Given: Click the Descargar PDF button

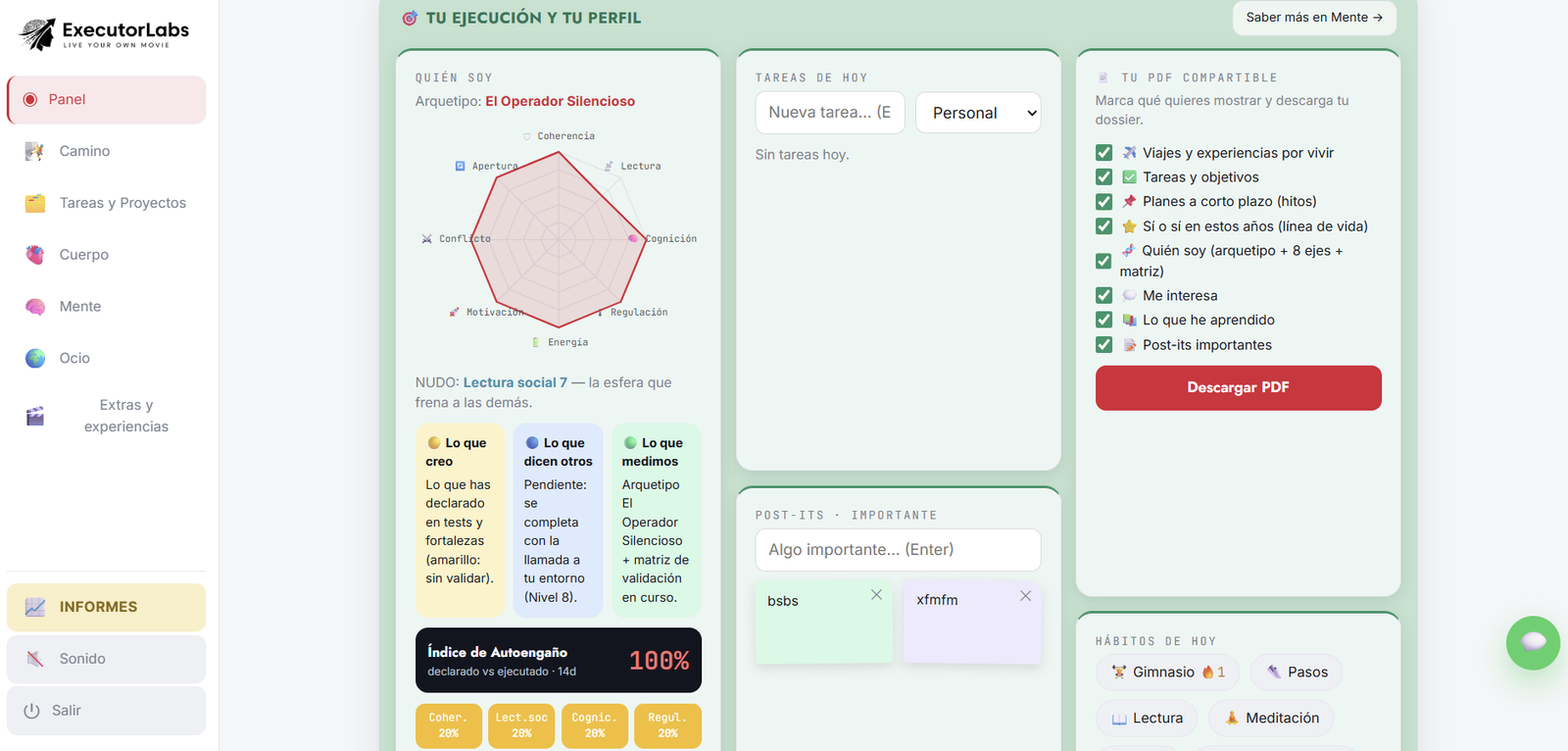Looking at the screenshot, I should (1239, 388).
